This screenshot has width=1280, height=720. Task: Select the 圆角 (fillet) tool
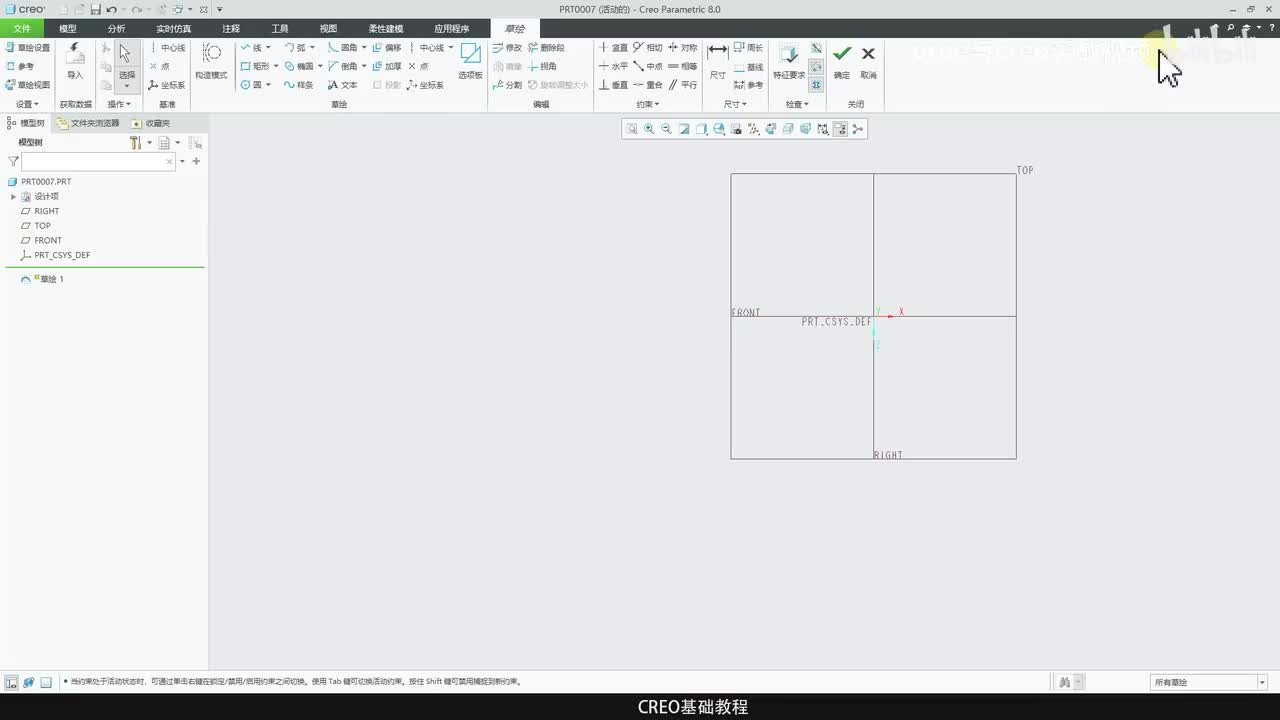[x=342, y=47]
